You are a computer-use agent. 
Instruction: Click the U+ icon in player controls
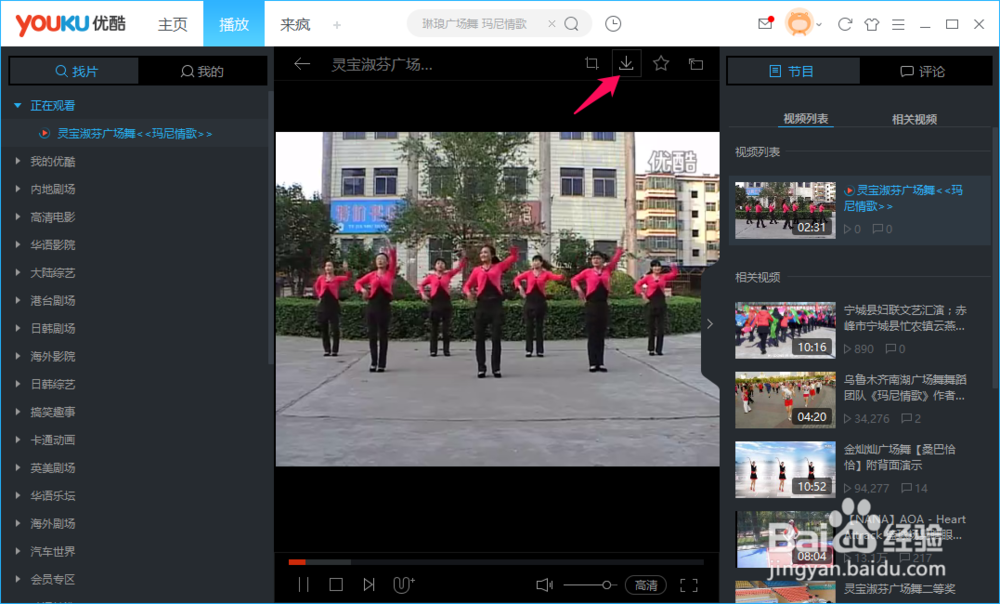(404, 585)
